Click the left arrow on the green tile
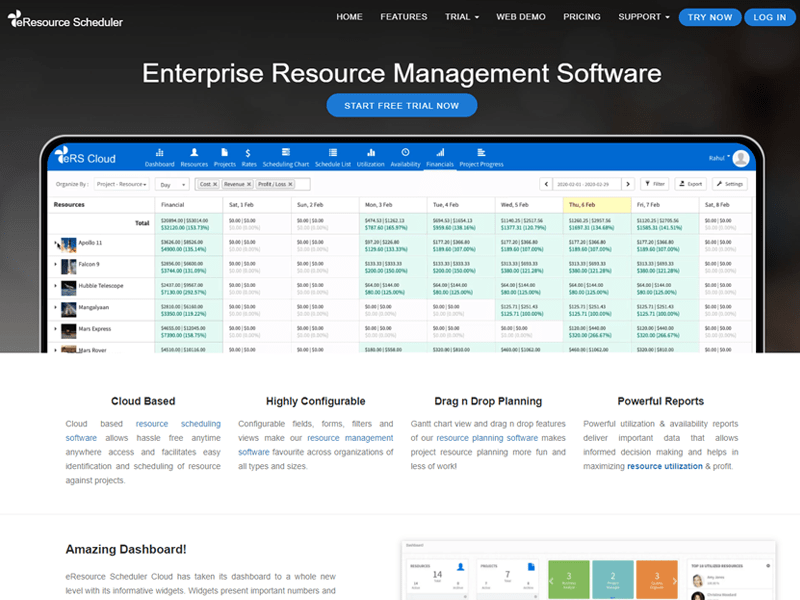The height and width of the screenshot is (600, 800). coord(552,581)
